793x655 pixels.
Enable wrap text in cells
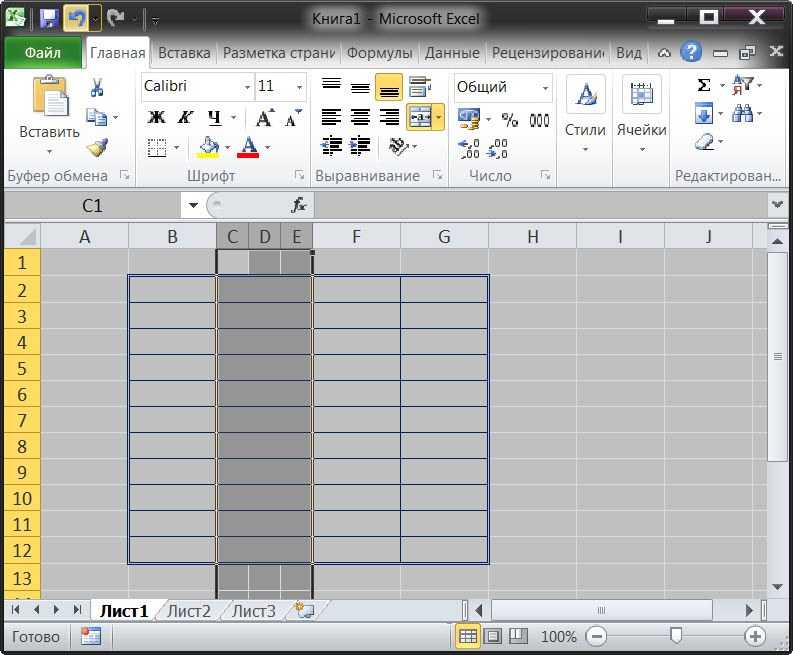(x=420, y=87)
